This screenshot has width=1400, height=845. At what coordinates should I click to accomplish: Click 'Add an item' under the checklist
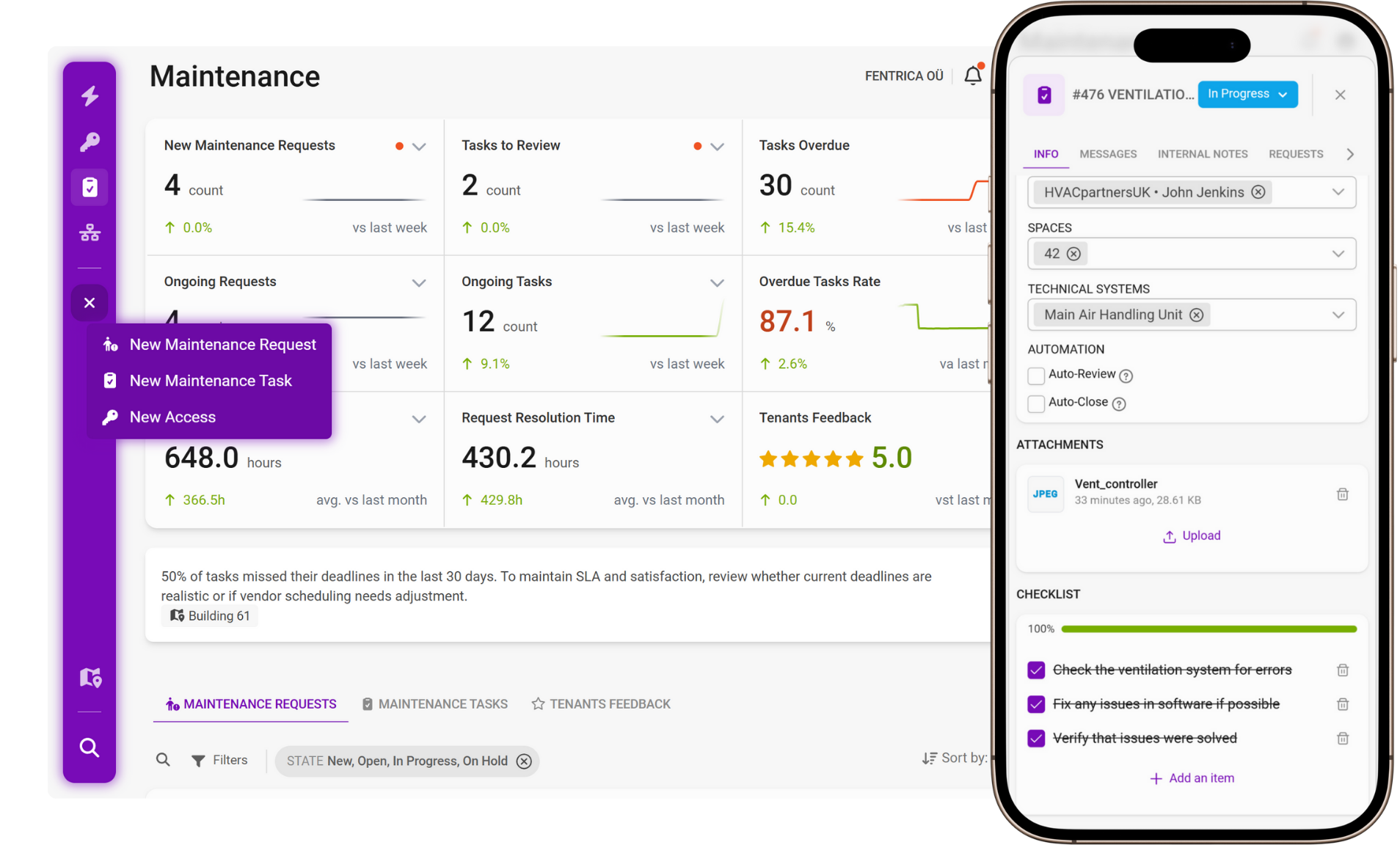point(1191,778)
